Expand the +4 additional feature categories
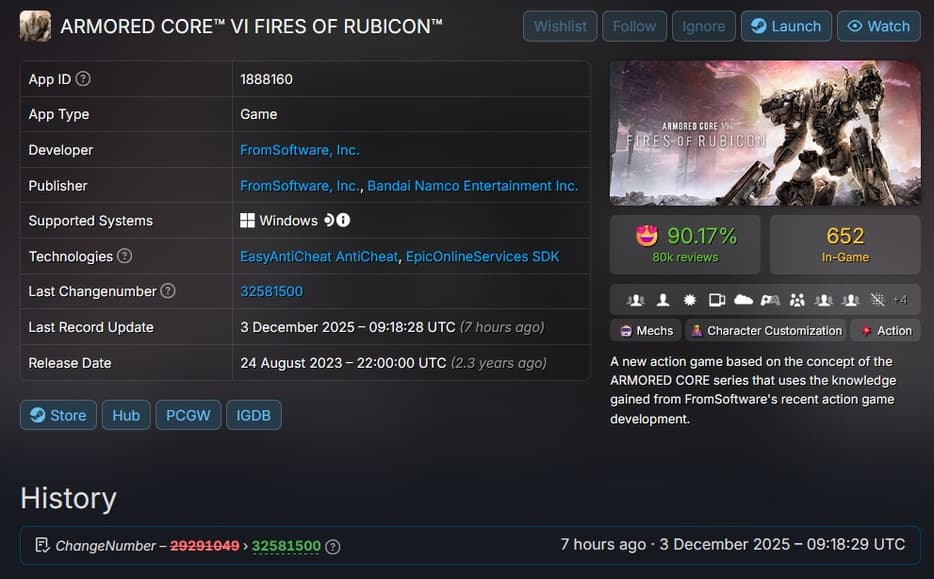The image size is (934, 579). 900,300
